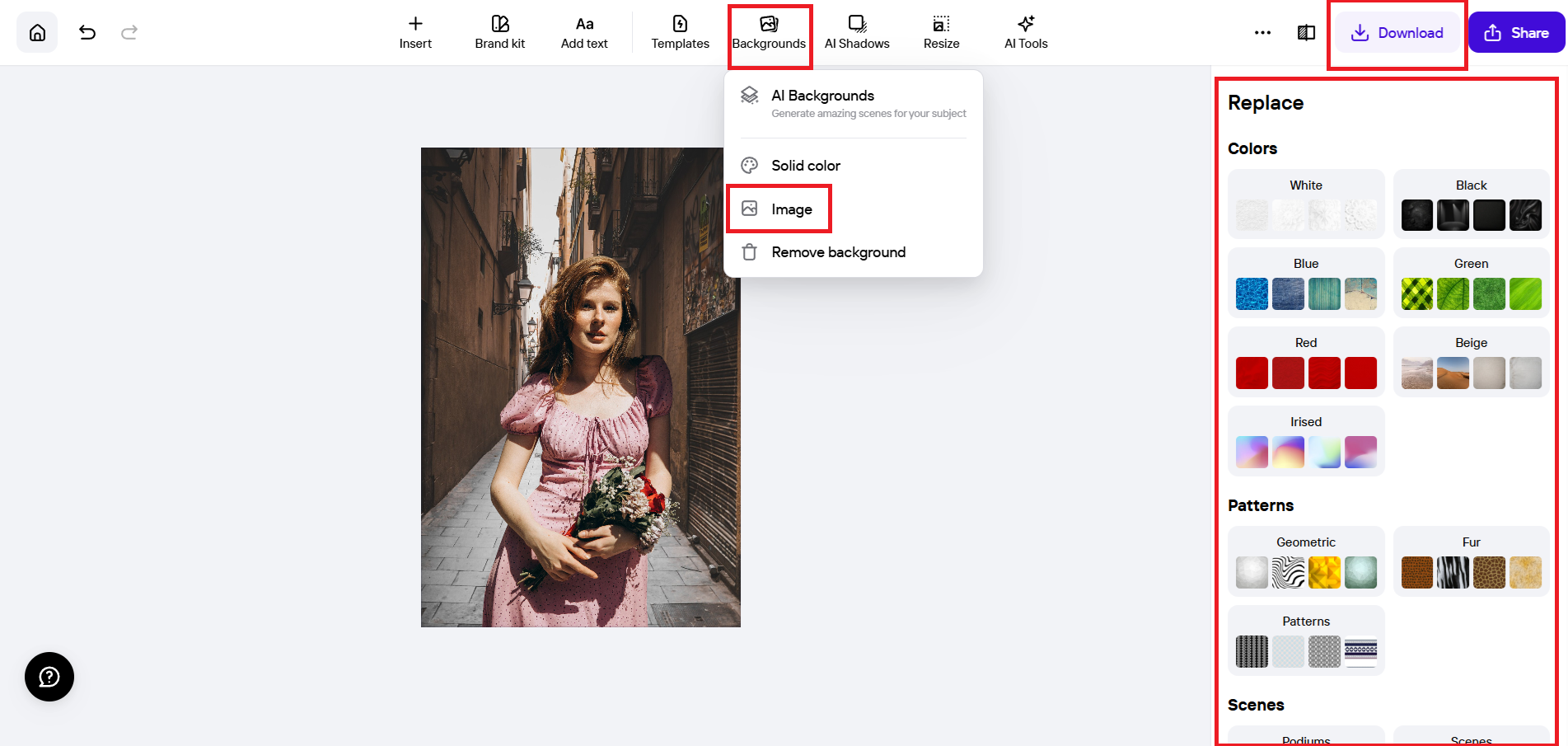
Task: Pick the green plaid checkered swatch
Action: point(1417,294)
